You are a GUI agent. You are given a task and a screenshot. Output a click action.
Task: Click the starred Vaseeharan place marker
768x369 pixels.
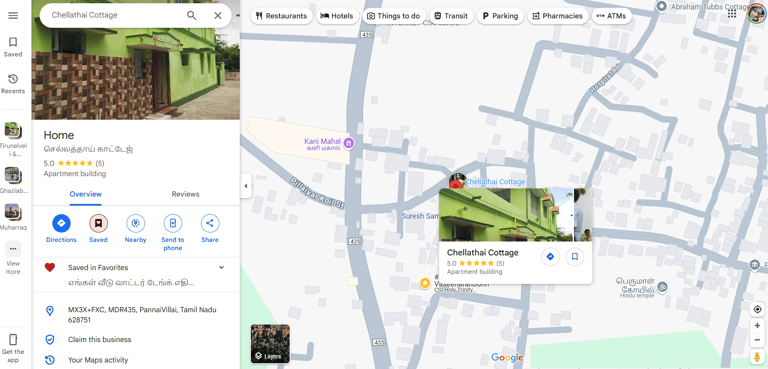tap(425, 283)
